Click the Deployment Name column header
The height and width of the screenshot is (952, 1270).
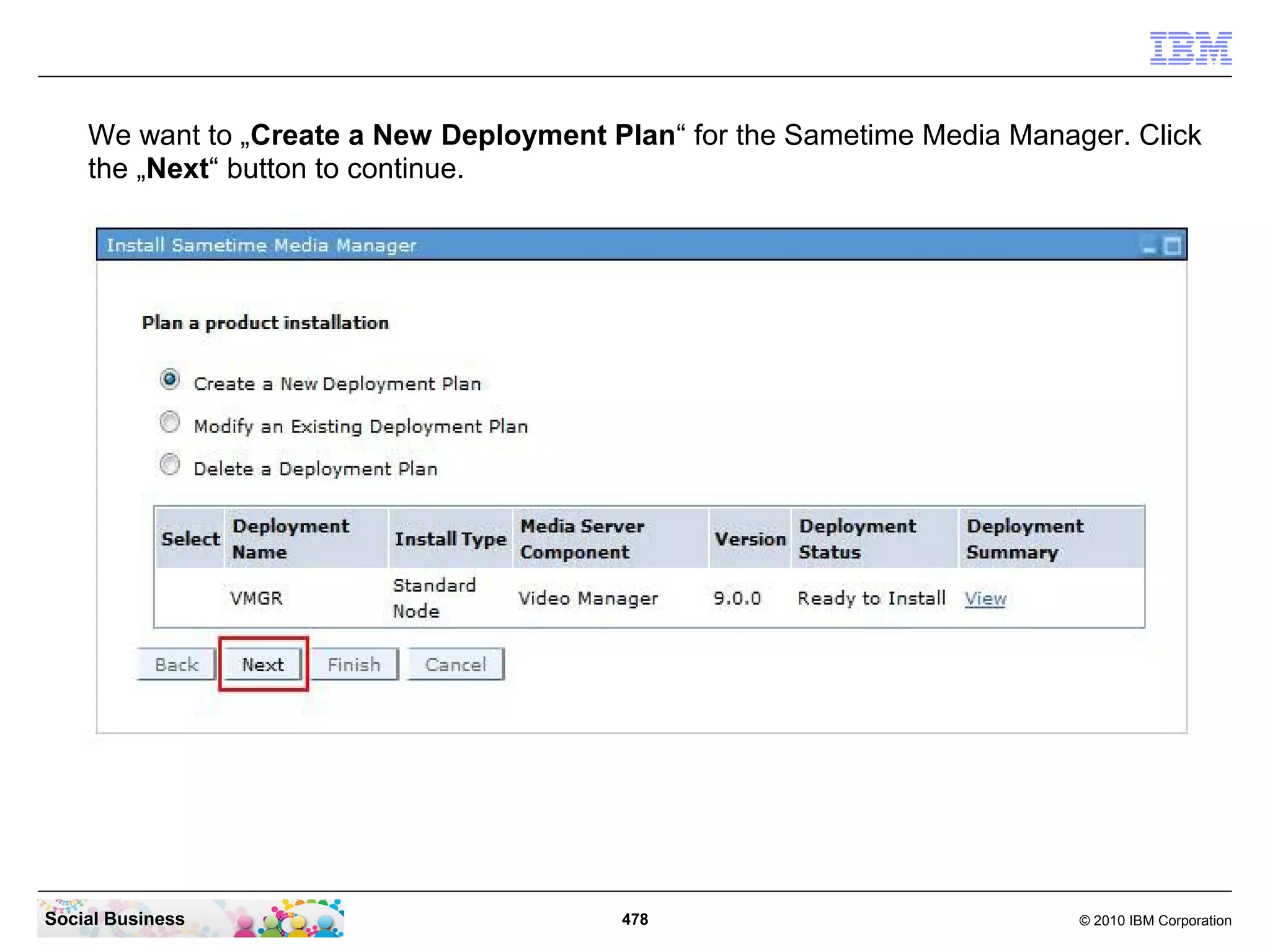click(x=306, y=539)
